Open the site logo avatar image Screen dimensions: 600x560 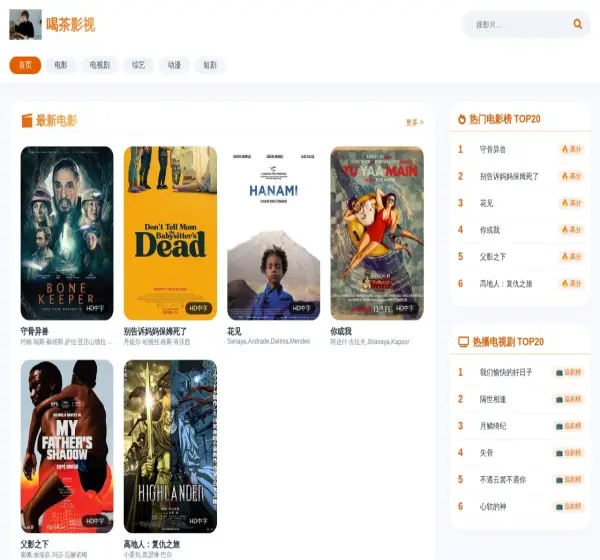(x=25, y=24)
